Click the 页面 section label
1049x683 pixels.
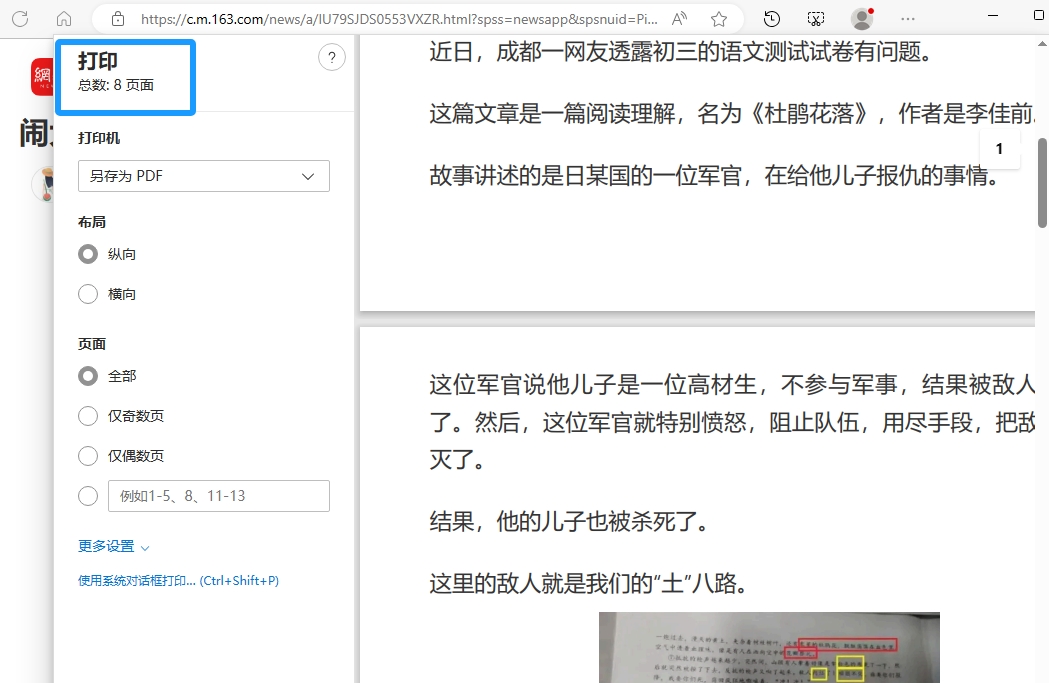pos(92,344)
